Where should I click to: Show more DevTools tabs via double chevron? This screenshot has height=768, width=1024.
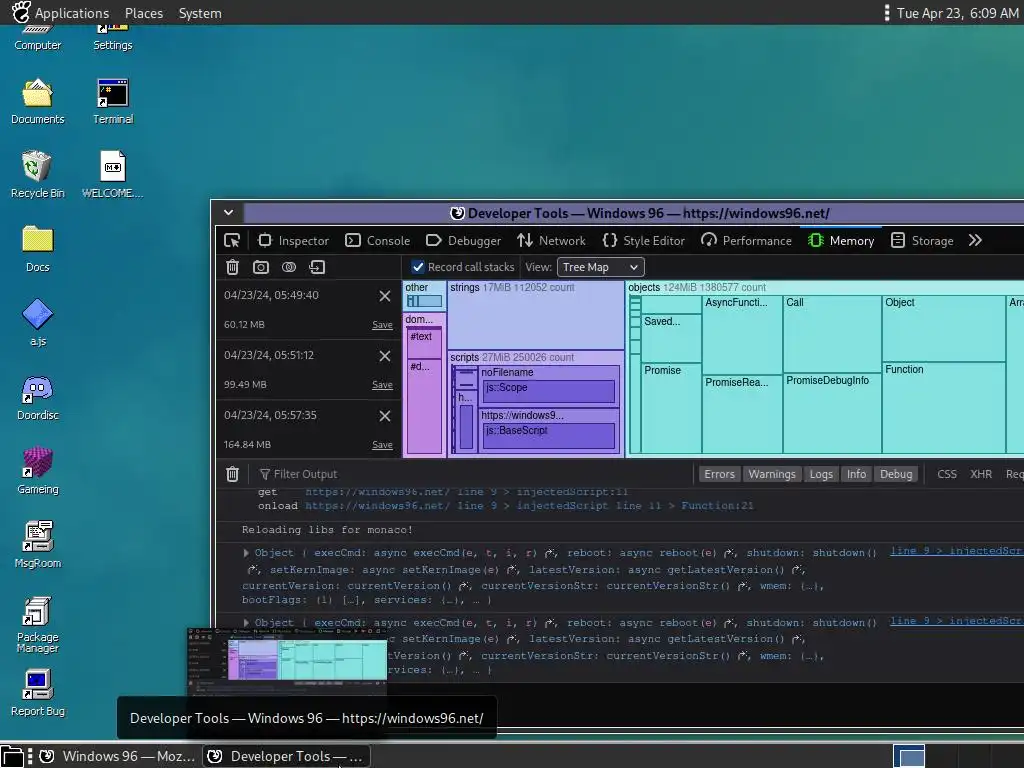coord(975,240)
